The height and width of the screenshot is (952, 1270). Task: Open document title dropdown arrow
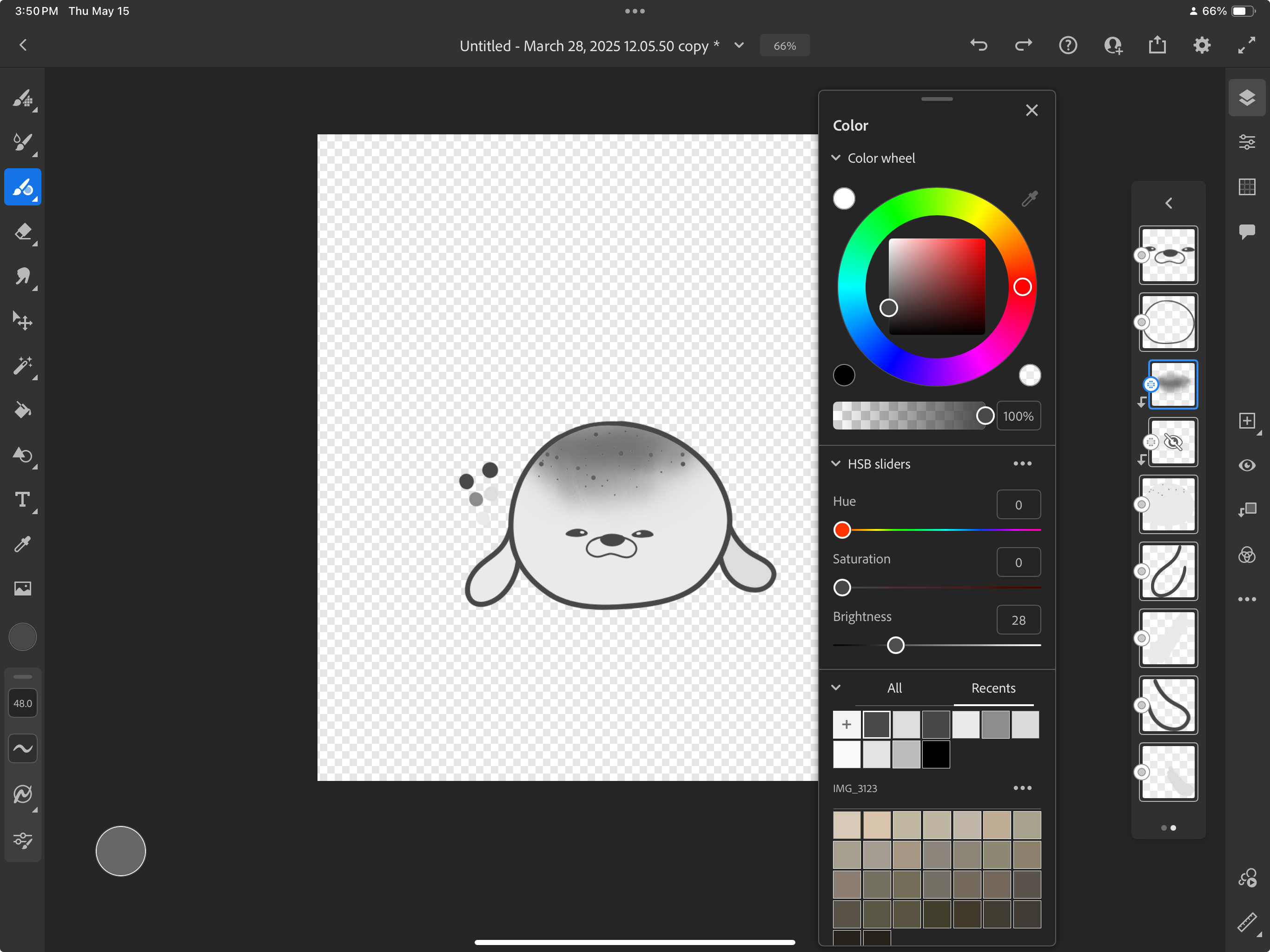[x=739, y=46]
